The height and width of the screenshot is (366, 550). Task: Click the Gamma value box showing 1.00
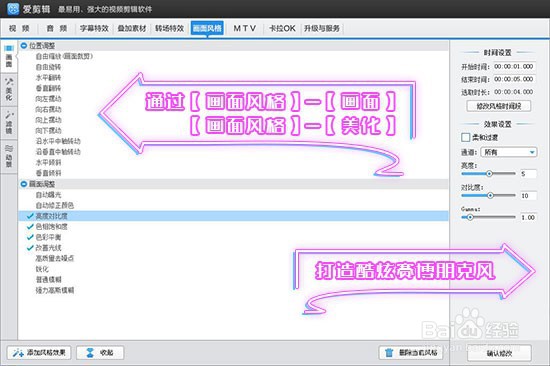[528, 217]
